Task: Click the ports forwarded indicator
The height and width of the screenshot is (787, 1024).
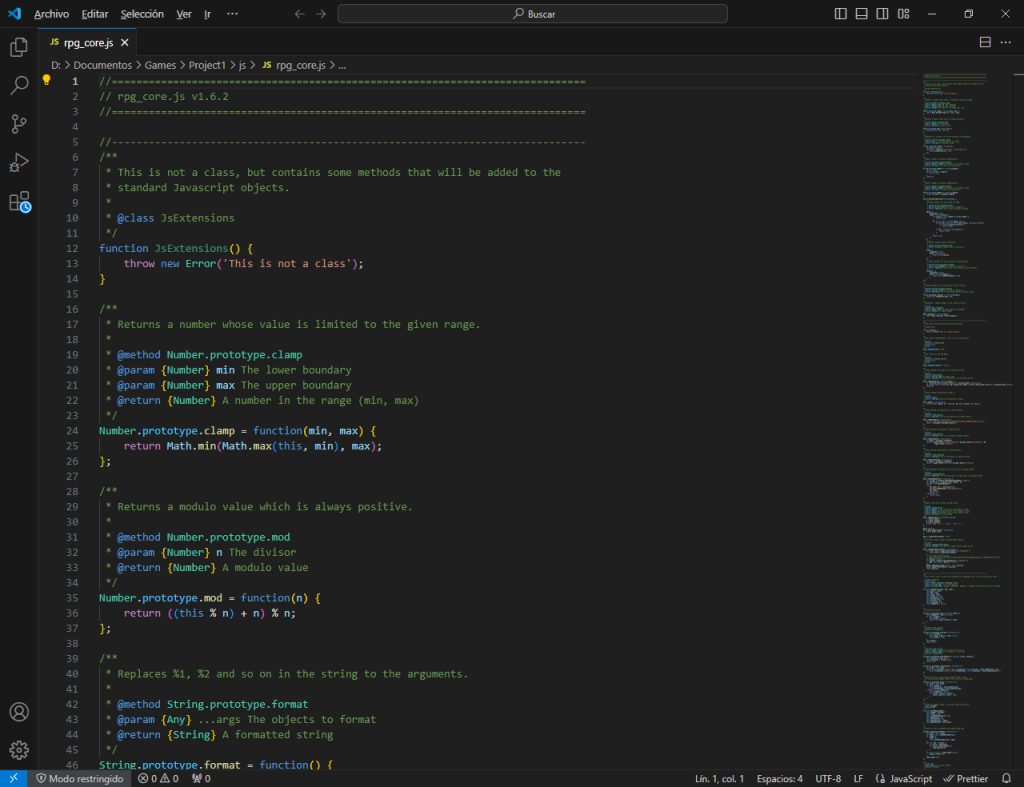Action: click(201, 779)
